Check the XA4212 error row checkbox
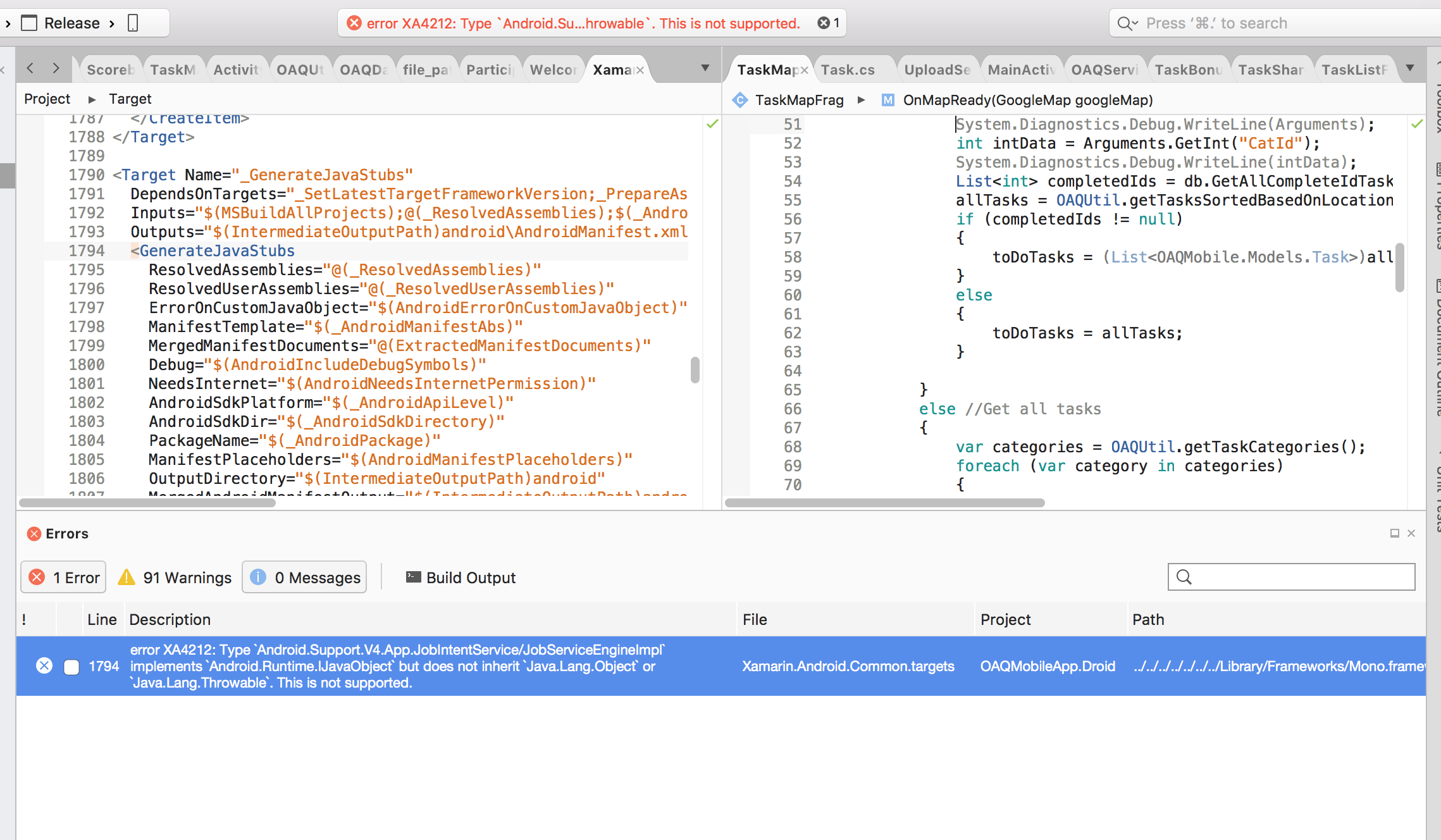The height and width of the screenshot is (840, 1441). 71,667
